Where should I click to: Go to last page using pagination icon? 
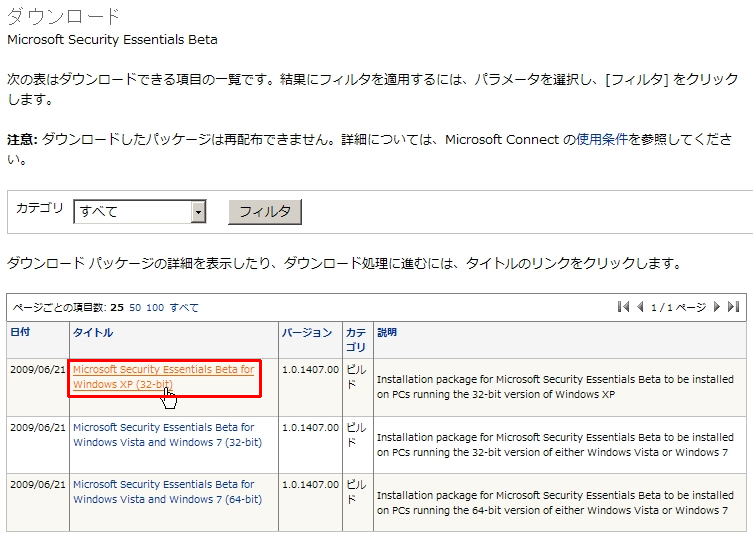[733, 307]
